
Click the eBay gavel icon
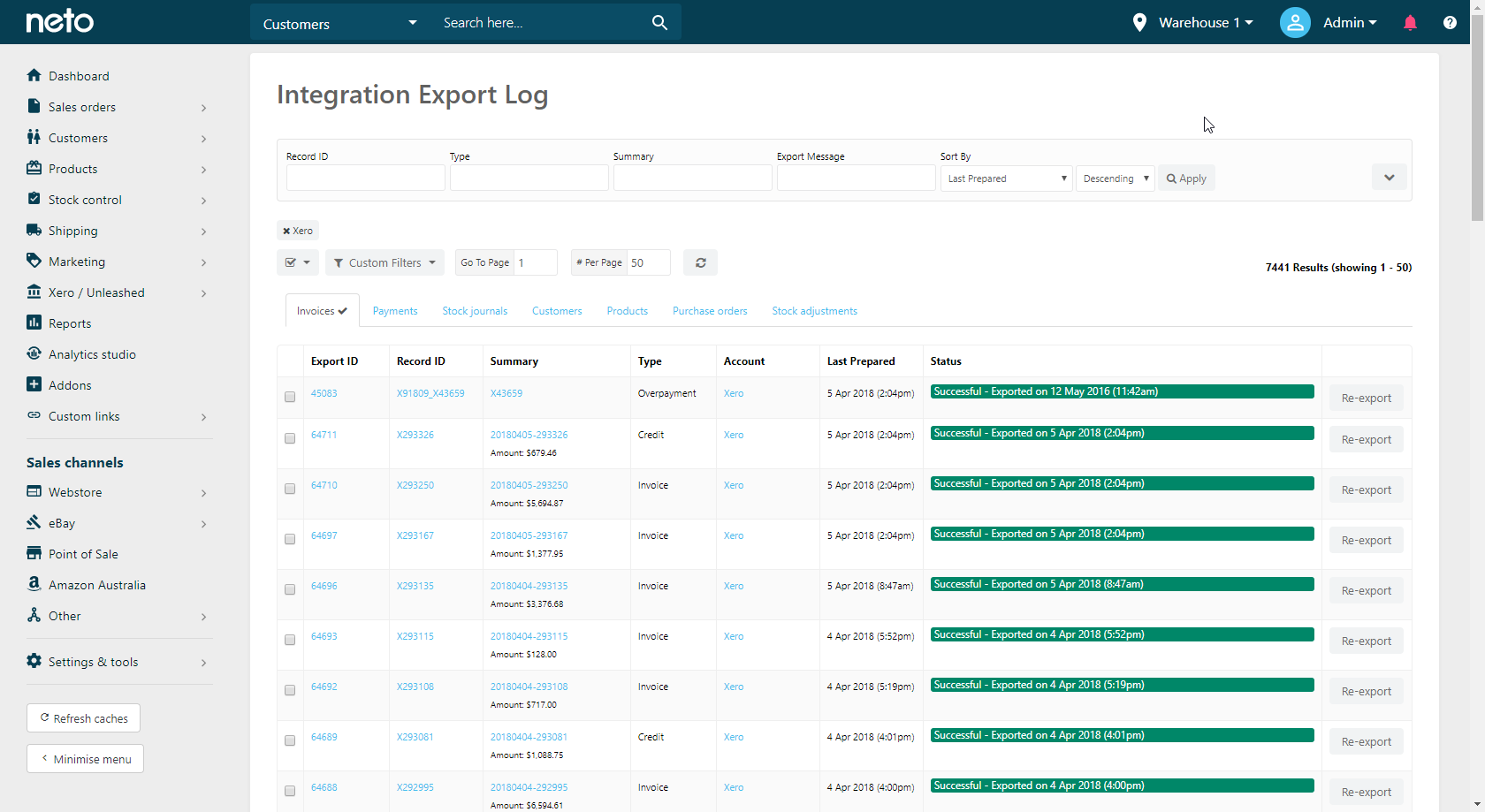pyautogui.click(x=34, y=522)
